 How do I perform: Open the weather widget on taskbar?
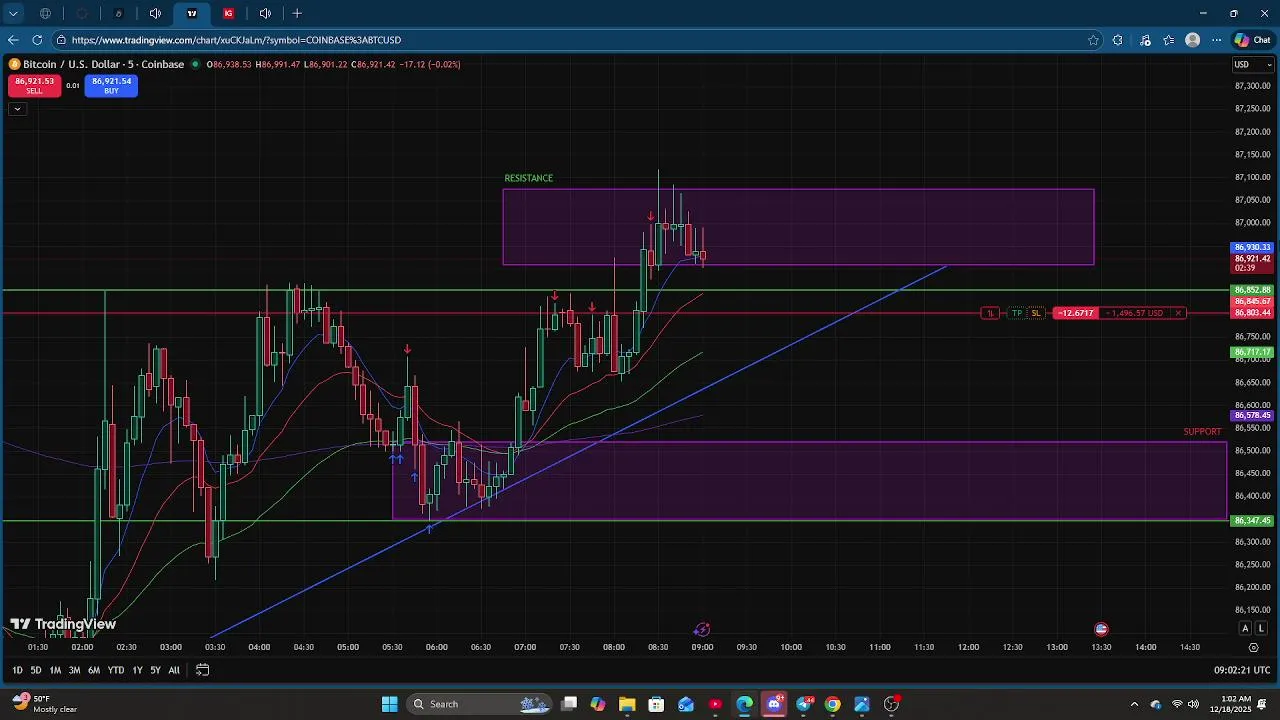tap(43, 704)
